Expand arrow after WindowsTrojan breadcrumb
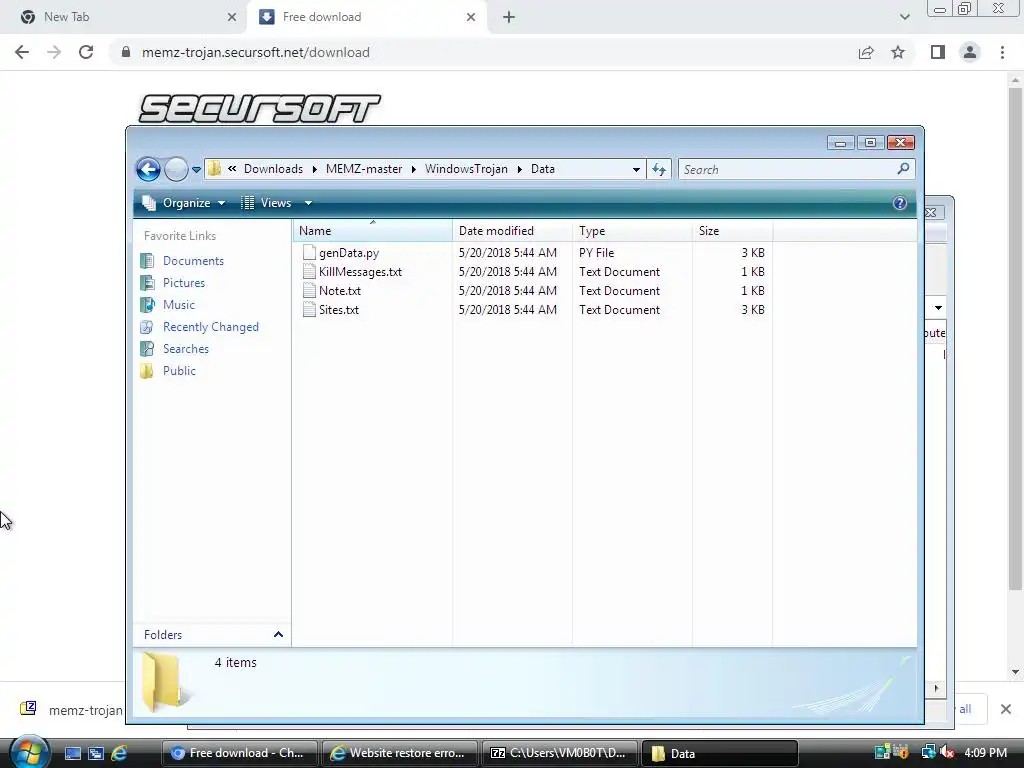This screenshot has height=768, width=1024. pos(520,170)
